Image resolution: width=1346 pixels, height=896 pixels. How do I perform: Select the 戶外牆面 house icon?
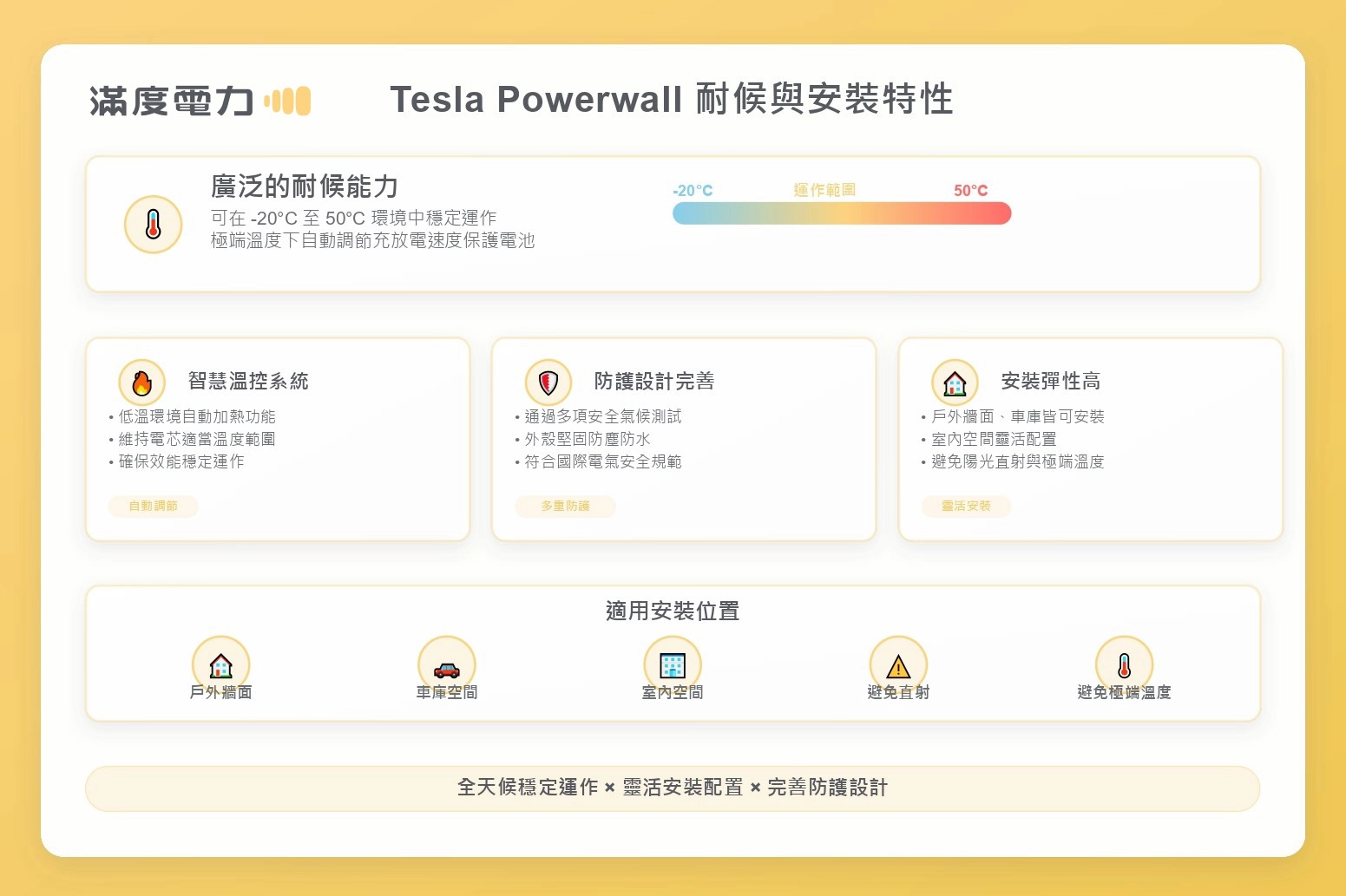(x=221, y=665)
